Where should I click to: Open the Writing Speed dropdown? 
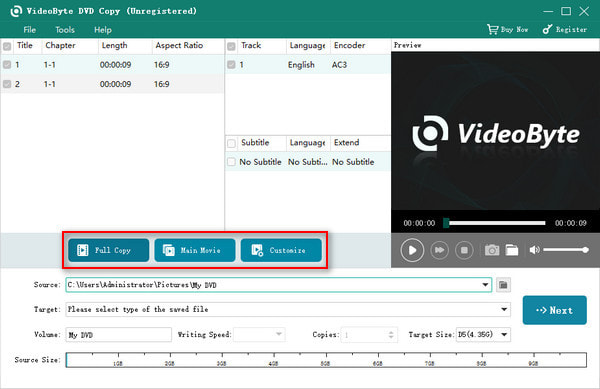click(259, 335)
